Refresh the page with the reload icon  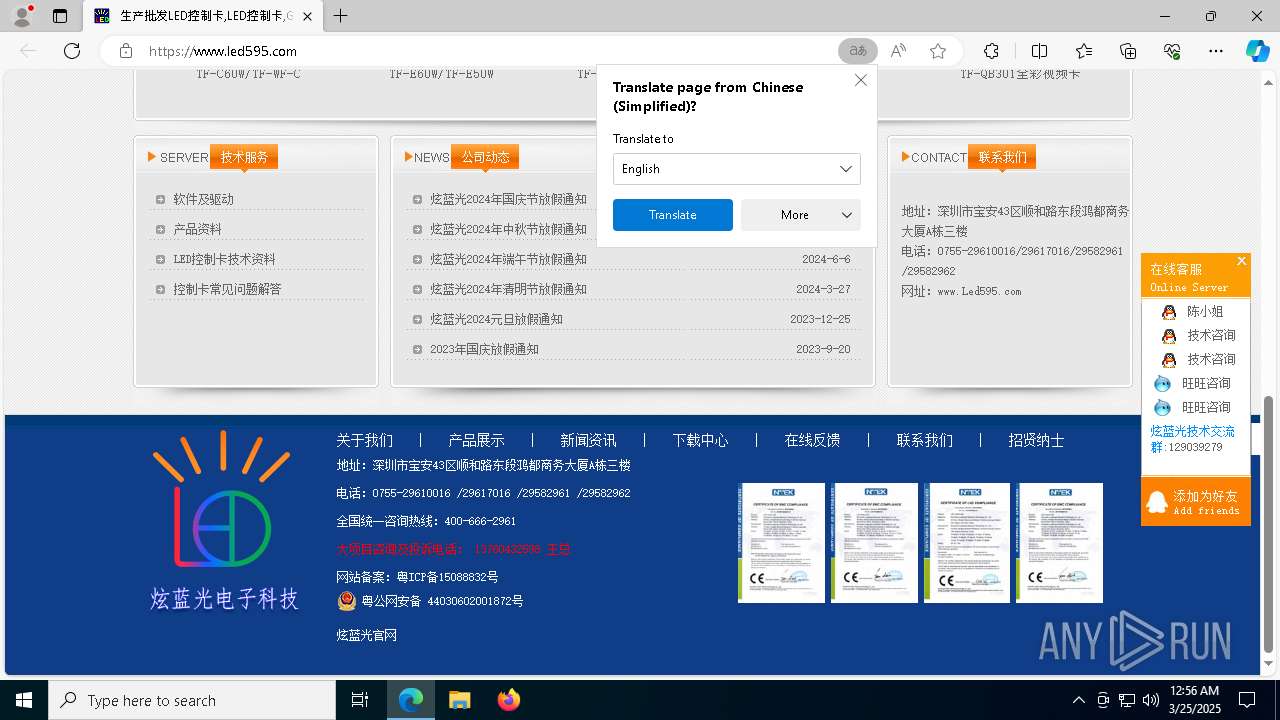[72, 51]
